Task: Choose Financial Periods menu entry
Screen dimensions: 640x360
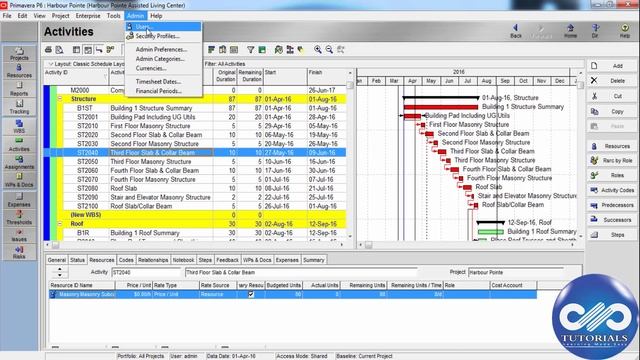Action: (164, 91)
